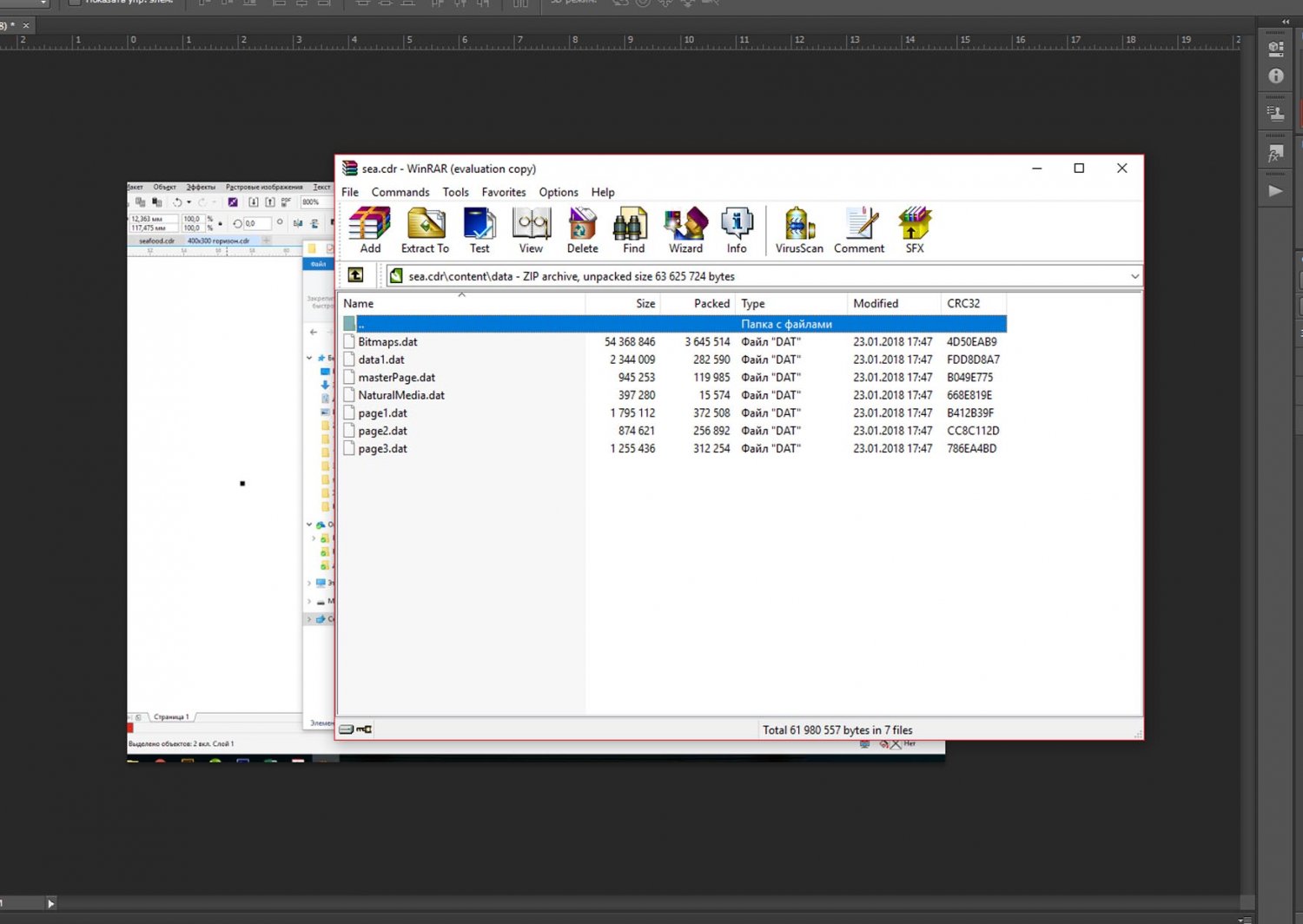The height and width of the screenshot is (924, 1303).
Task: Select the page2.dat file
Action: [x=382, y=431]
